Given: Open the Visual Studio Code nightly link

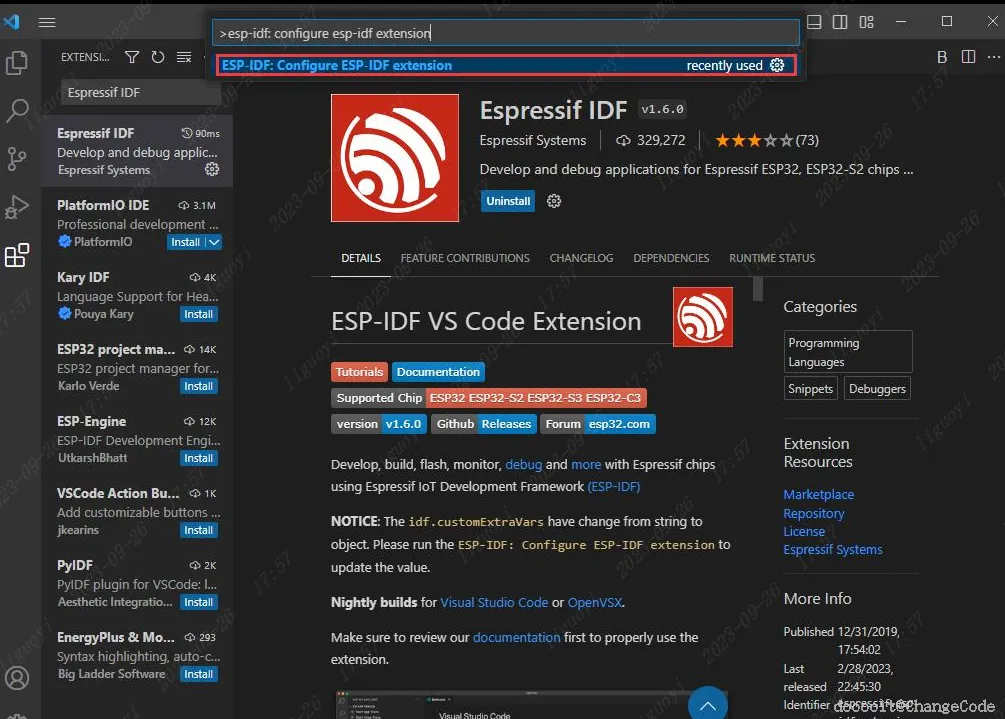Looking at the screenshot, I should tap(494, 602).
